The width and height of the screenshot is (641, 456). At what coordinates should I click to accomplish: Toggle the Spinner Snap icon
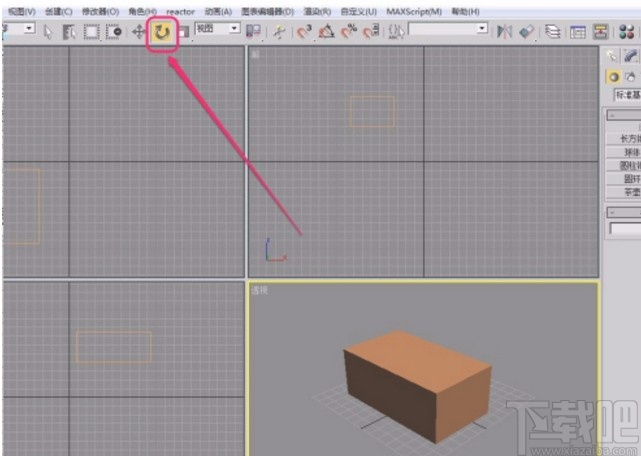(371, 31)
